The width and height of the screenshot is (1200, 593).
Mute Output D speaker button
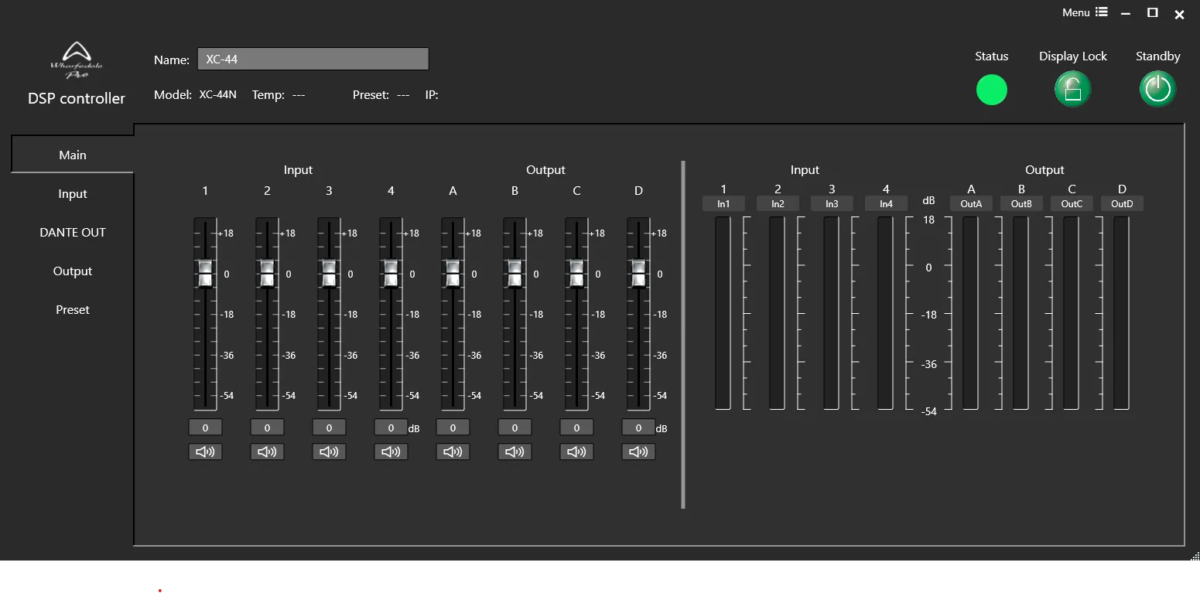coord(638,452)
